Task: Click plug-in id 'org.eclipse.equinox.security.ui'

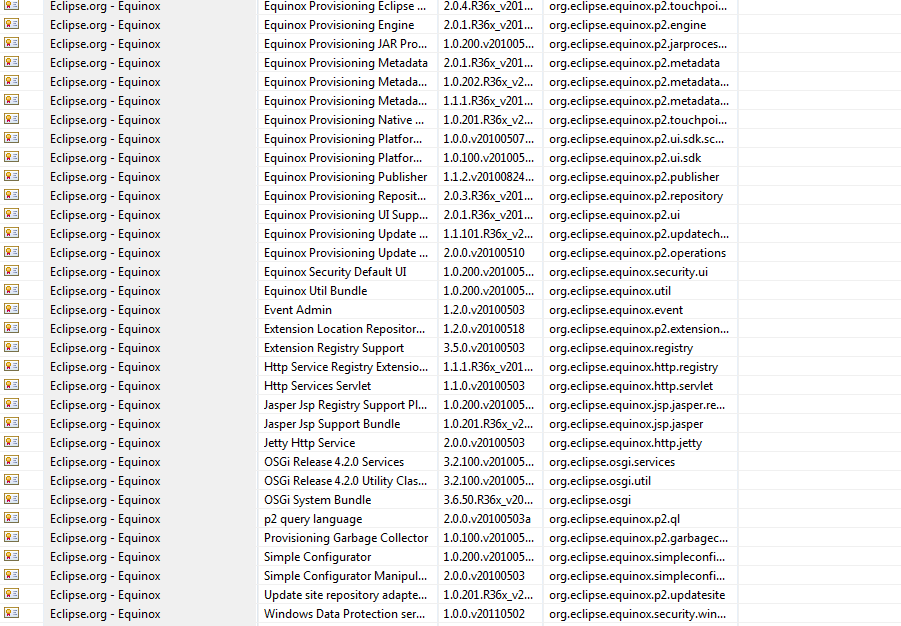Action: [628, 271]
